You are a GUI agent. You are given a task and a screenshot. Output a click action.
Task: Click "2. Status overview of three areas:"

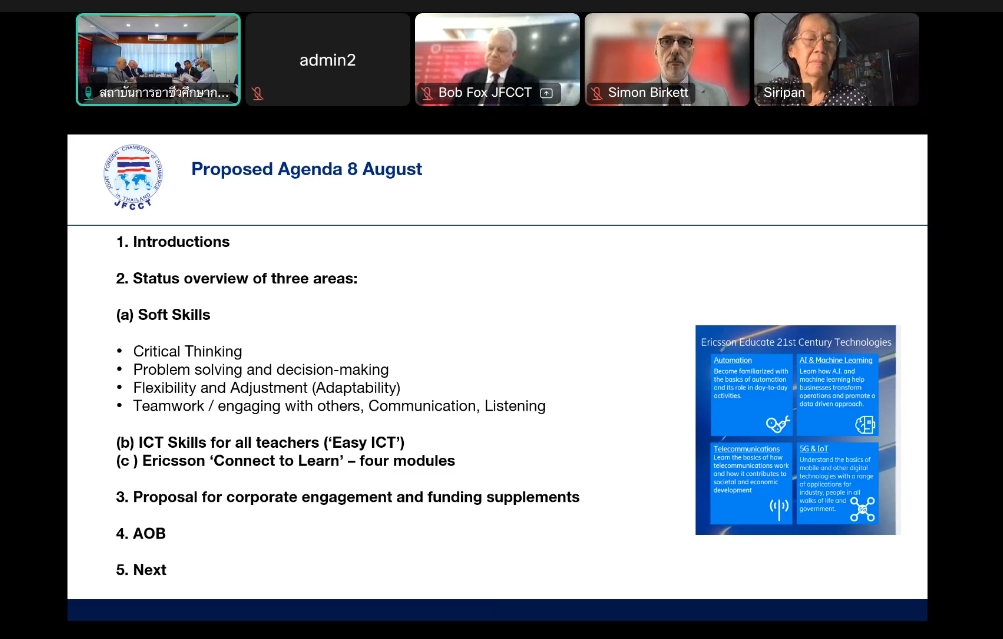237,278
